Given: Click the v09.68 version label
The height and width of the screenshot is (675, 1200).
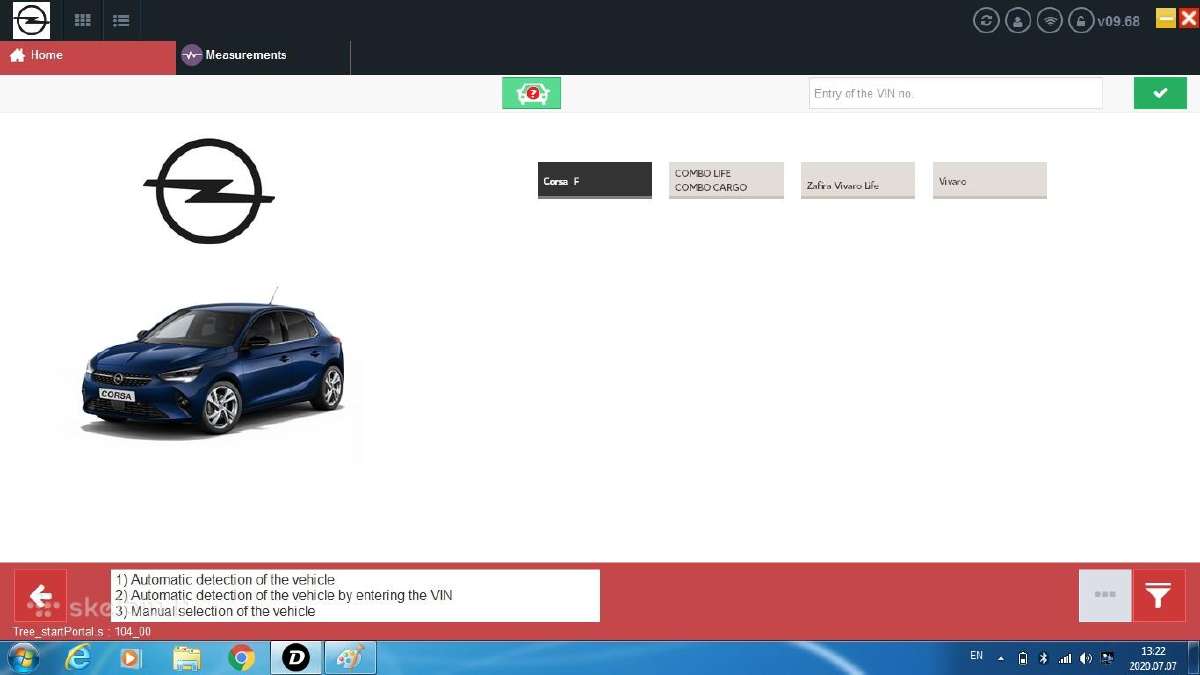Looking at the screenshot, I should (x=1118, y=21).
